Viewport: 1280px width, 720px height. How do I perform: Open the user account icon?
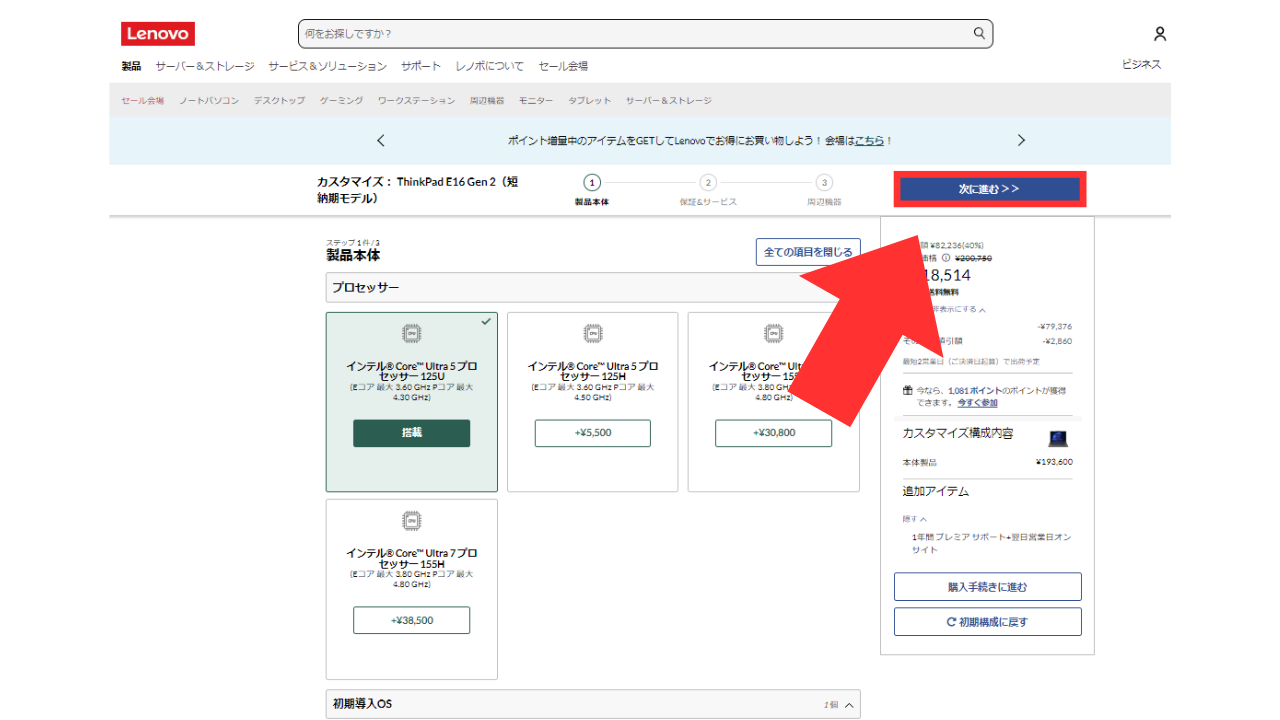(x=1159, y=34)
